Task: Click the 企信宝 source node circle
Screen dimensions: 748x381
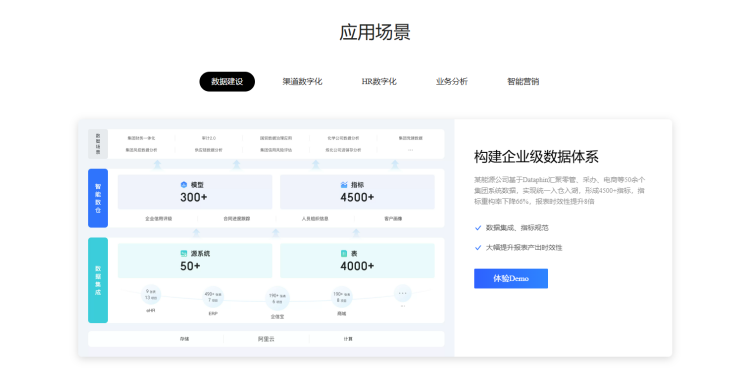Action: (x=277, y=299)
